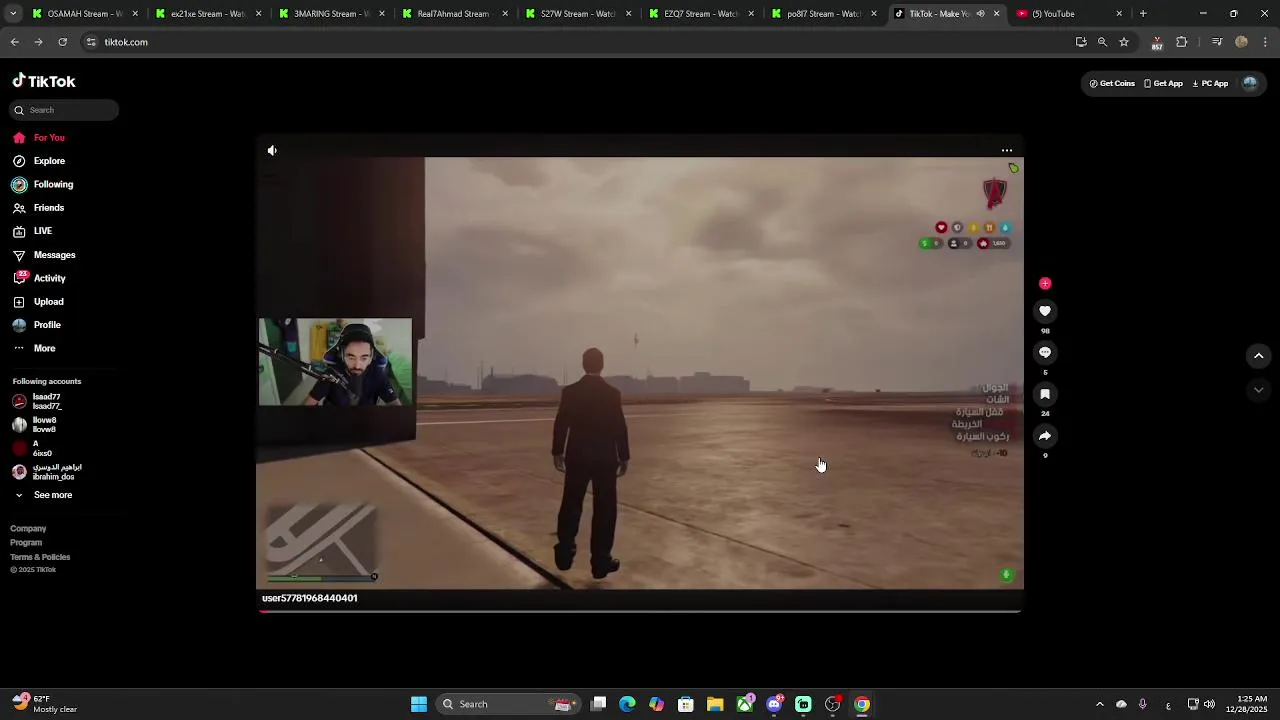Open followed account llovw8

click(35, 425)
